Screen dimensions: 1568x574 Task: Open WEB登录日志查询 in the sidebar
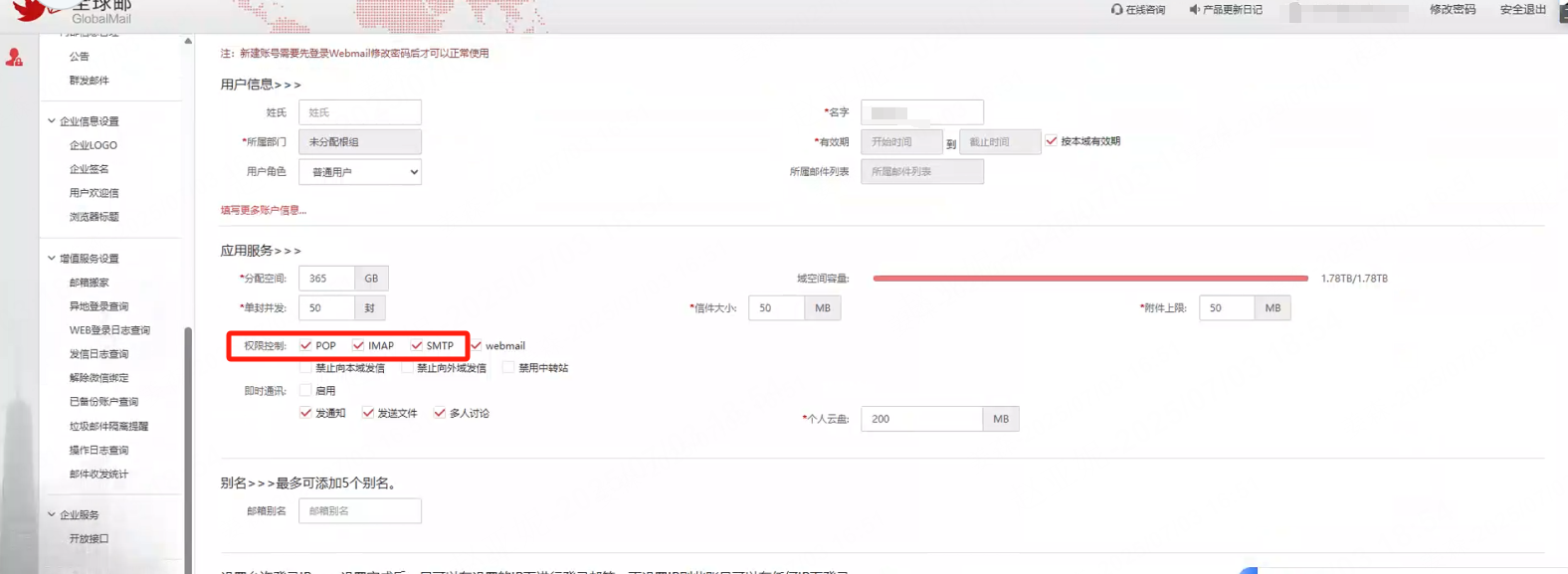[x=109, y=330]
